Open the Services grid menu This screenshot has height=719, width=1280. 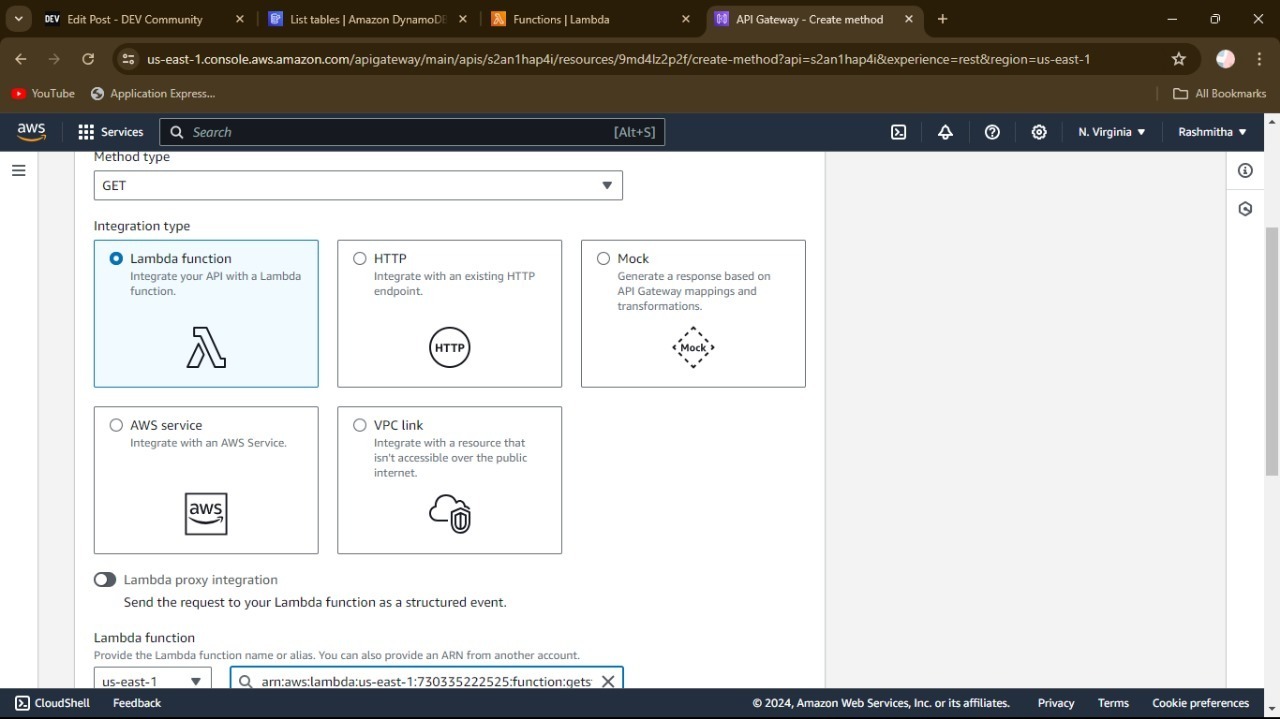(x=86, y=132)
